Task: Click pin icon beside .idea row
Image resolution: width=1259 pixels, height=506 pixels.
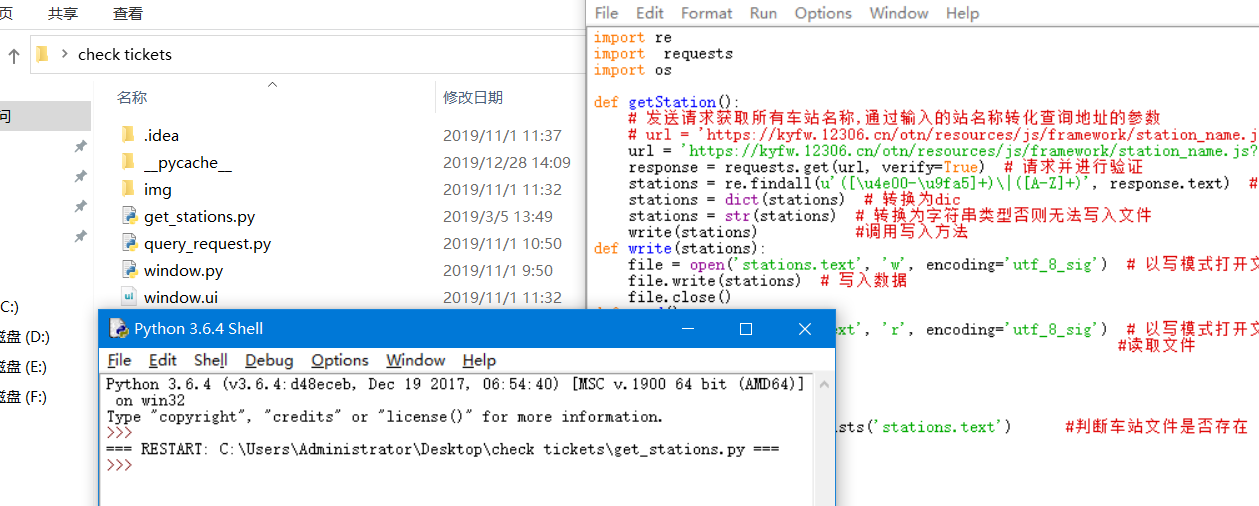Action: 80,147
